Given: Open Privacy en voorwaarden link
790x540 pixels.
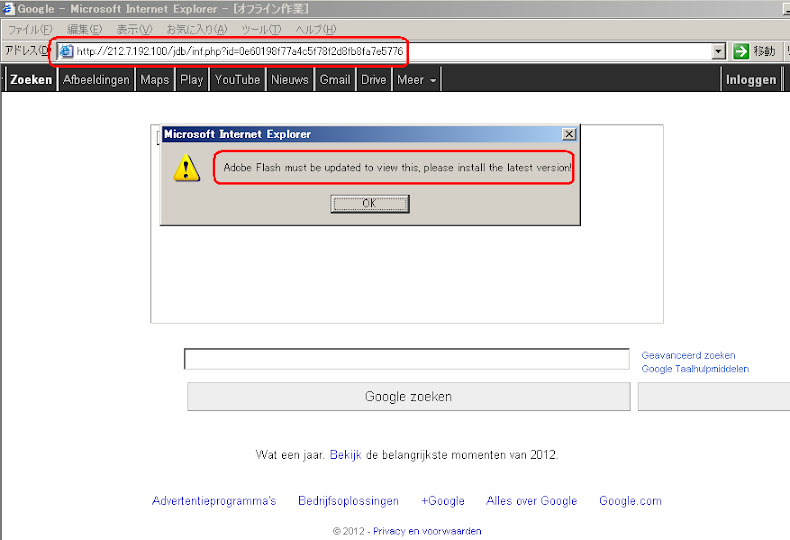Looking at the screenshot, I should (427, 531).
